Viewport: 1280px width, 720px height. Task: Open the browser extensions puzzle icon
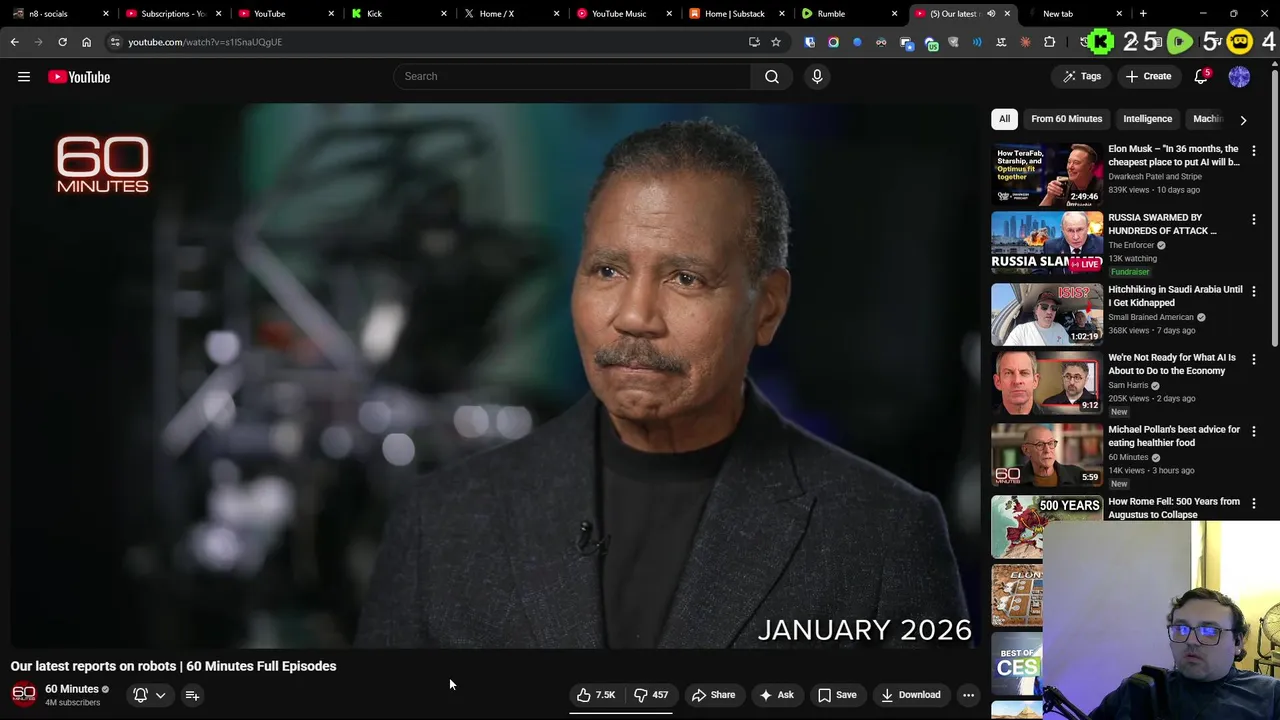(x=1049, y=42)
